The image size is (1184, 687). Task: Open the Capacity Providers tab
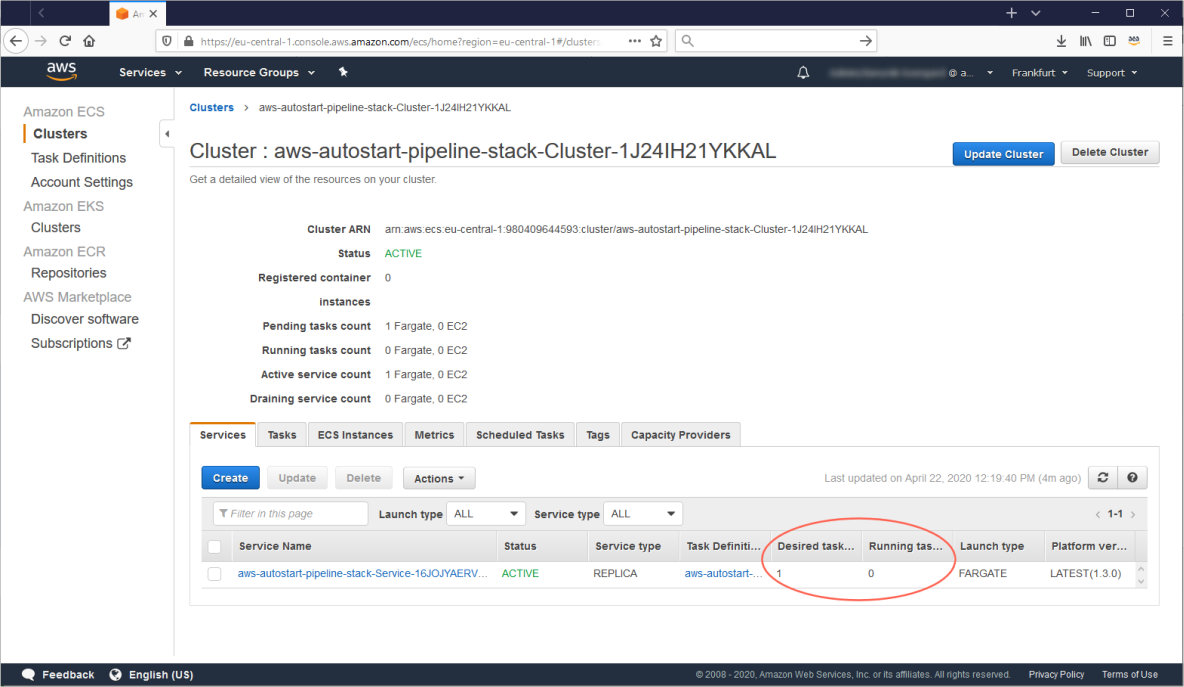pyautogui.click(x=680, y=435)
